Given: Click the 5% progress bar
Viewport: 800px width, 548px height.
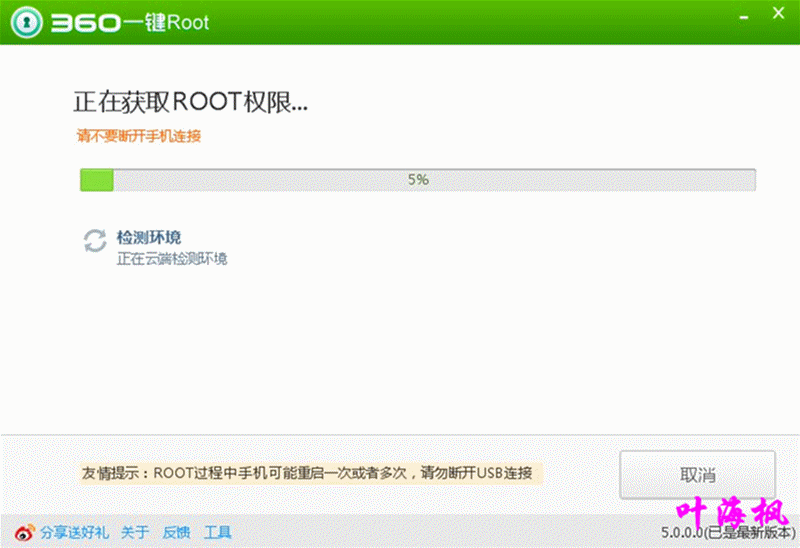Looking at the screenshot, I should click(x=418, y=180).
